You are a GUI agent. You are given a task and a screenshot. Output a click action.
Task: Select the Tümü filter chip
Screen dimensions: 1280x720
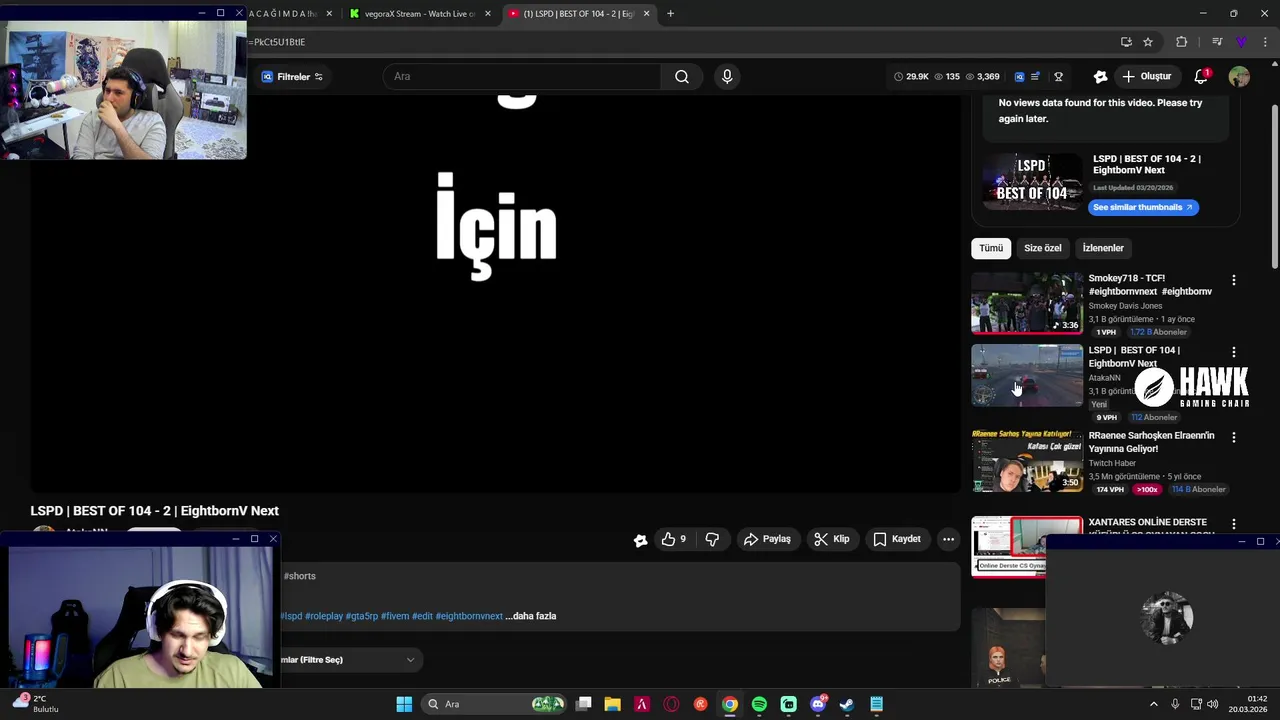(991, 248)
